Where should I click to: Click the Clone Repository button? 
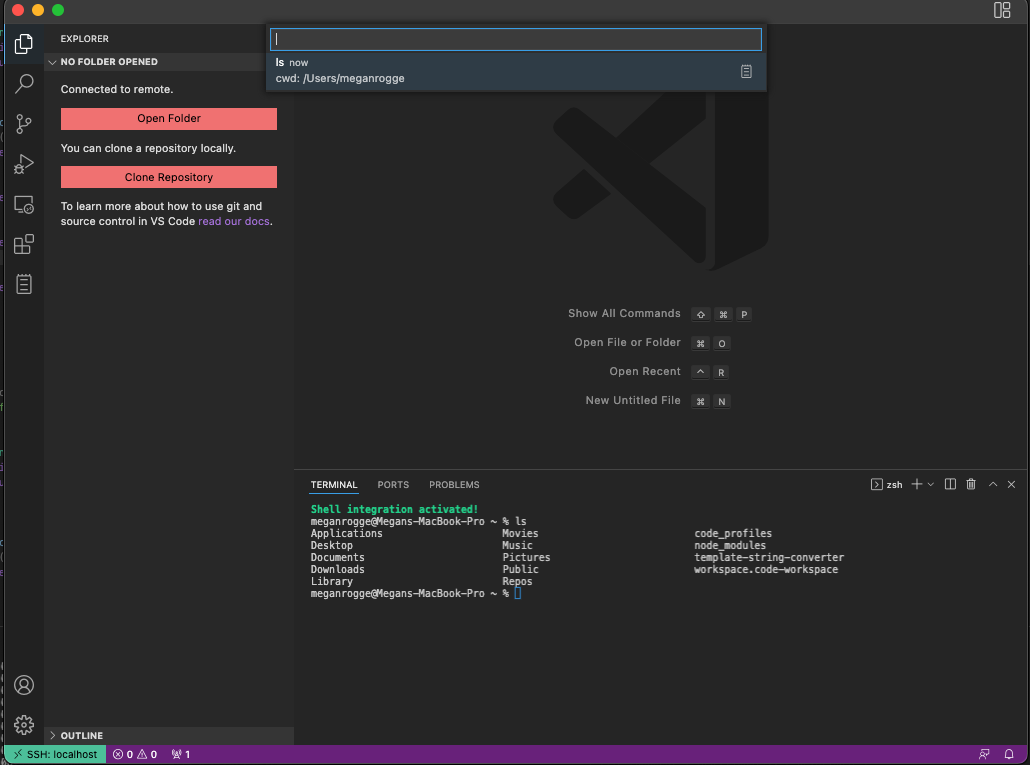[x=169, y=177]
